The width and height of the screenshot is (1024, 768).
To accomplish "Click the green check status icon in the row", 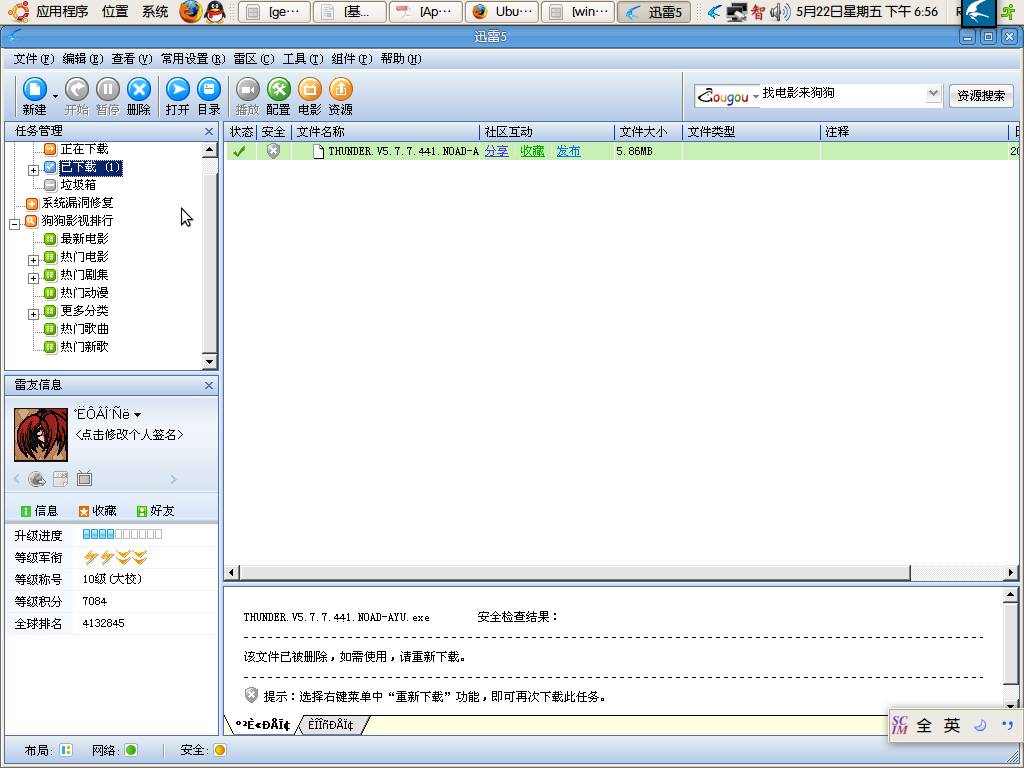I will coord(240,152).
